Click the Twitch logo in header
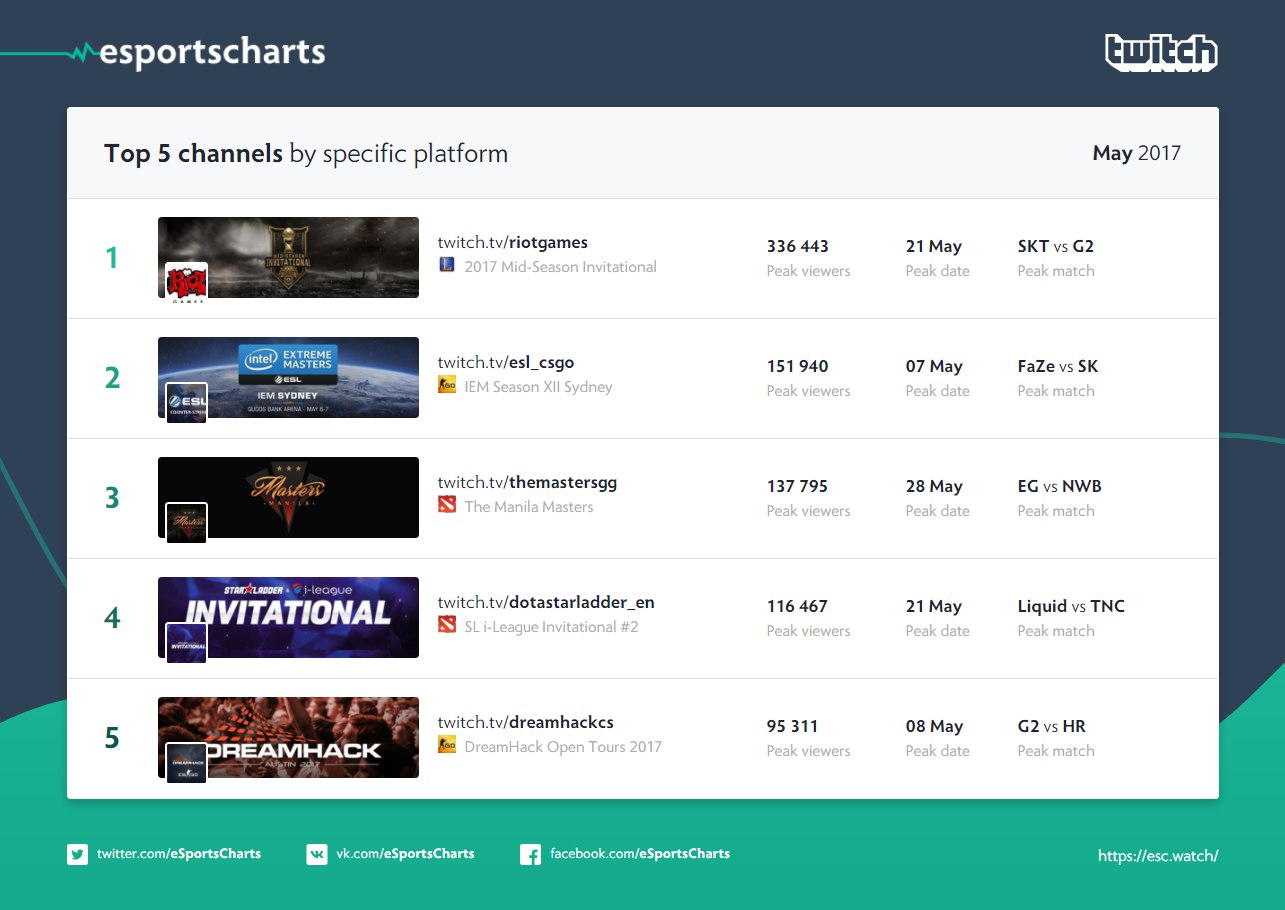This screenshot has width=1285, height=910. pos(1161,52)
